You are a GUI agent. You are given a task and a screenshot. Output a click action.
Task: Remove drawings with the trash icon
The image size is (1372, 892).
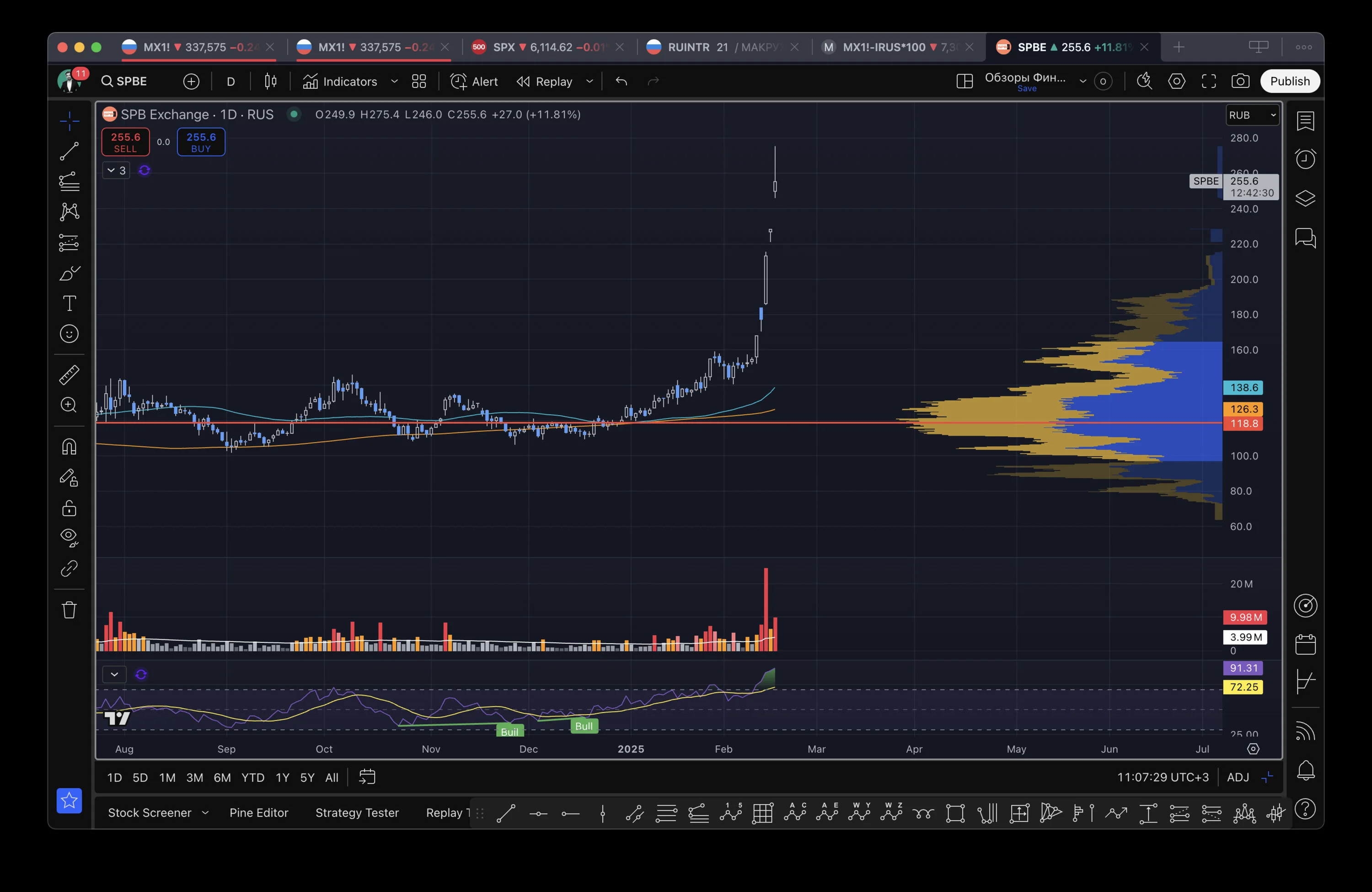69,609
